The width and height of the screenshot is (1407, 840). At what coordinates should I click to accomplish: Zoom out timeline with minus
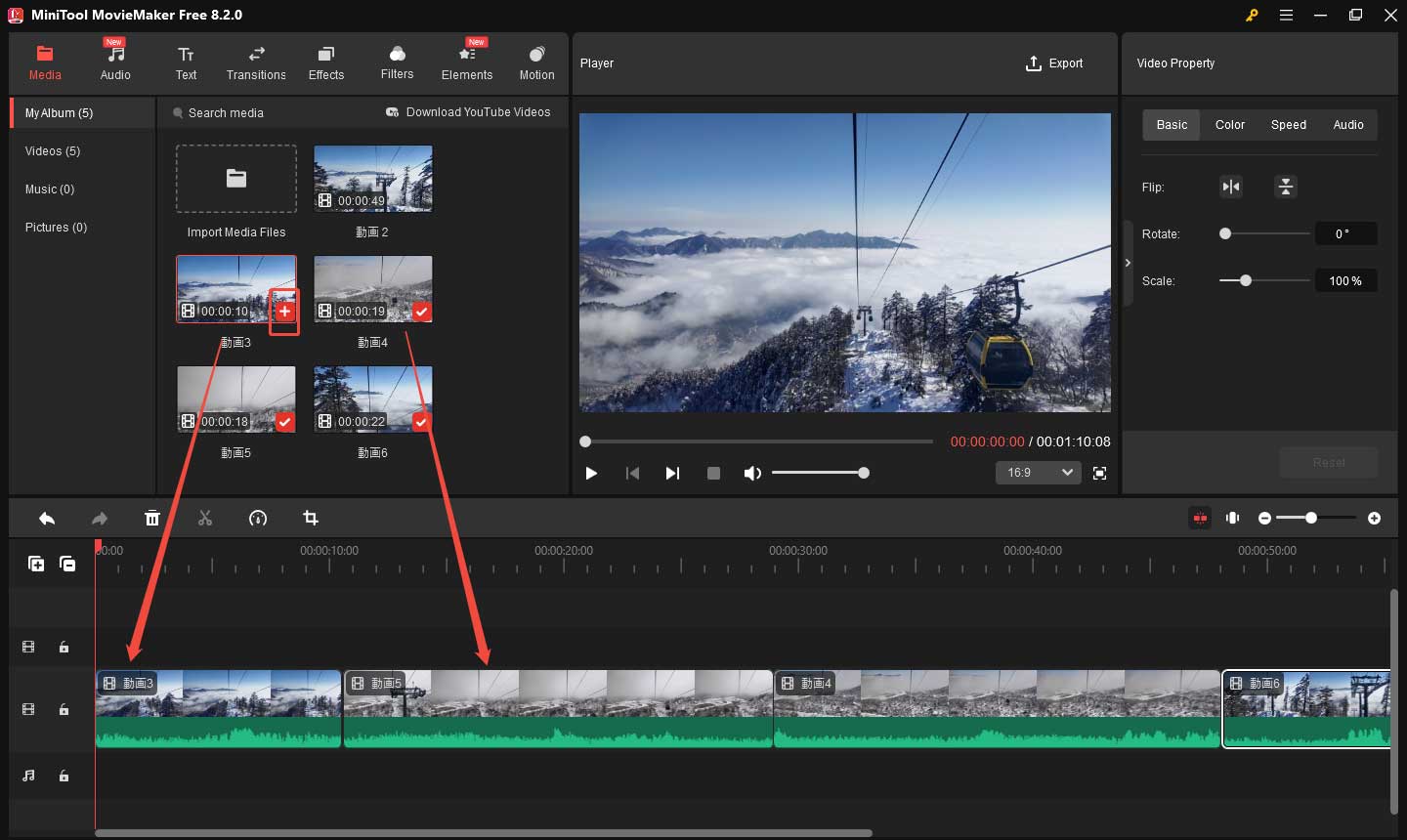pyautogui.click(x=1264, y=518)
